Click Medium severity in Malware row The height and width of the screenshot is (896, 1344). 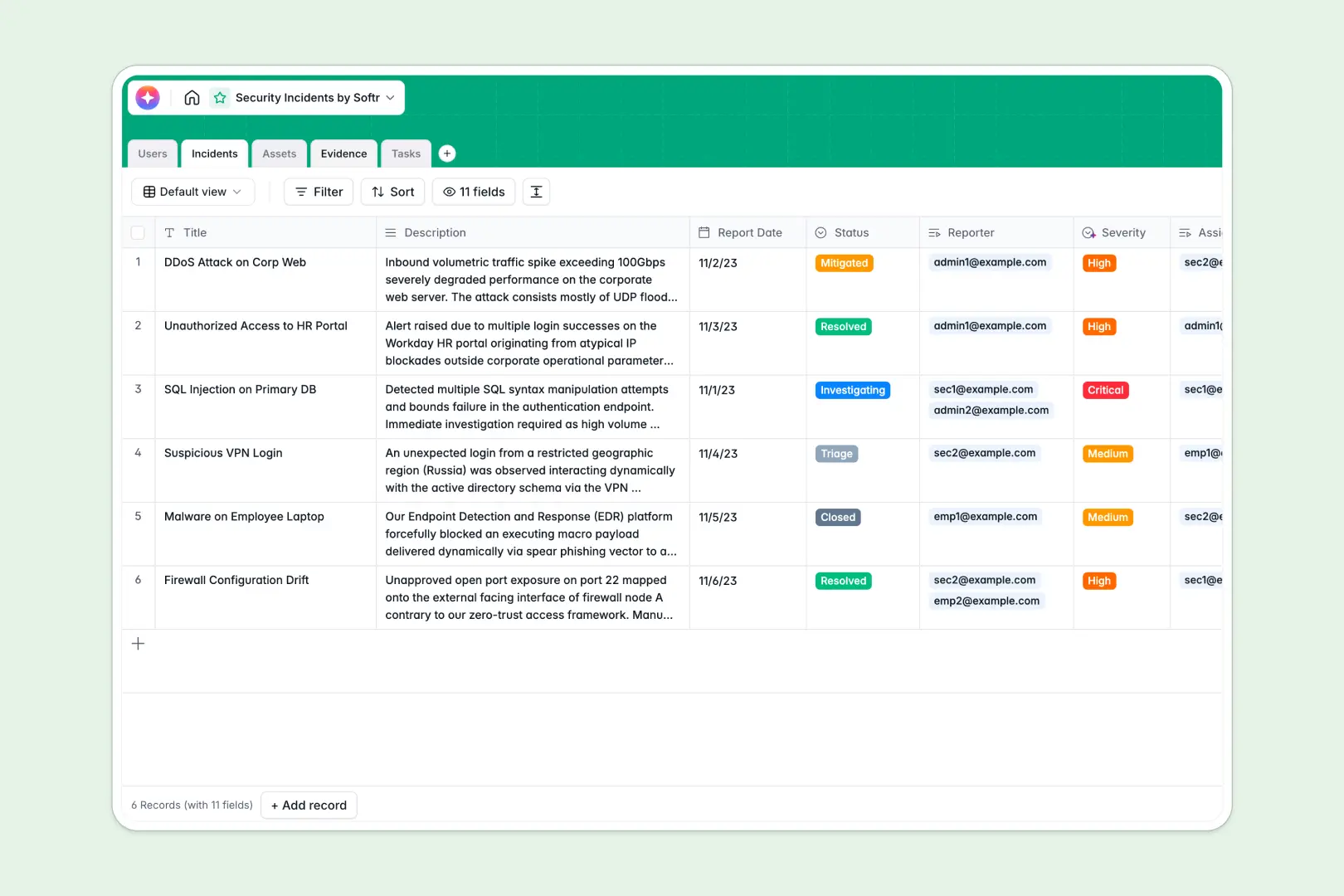pyautogui.click(x=1108, y=518)
